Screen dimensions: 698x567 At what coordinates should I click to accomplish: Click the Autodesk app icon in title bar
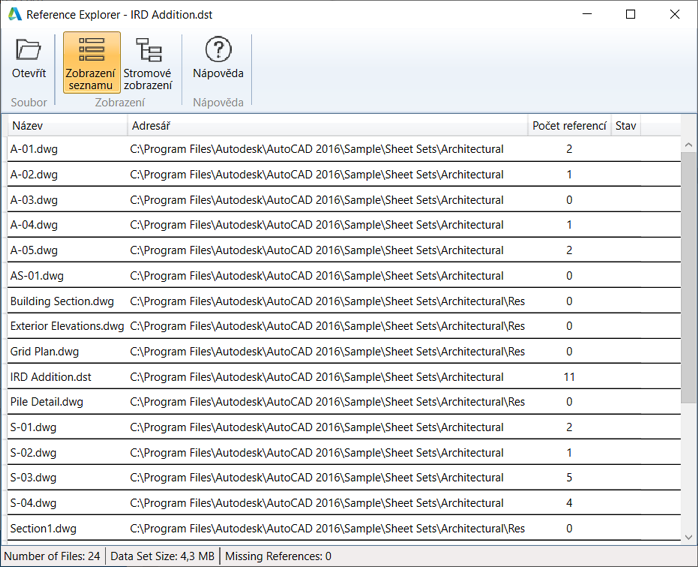14,15
